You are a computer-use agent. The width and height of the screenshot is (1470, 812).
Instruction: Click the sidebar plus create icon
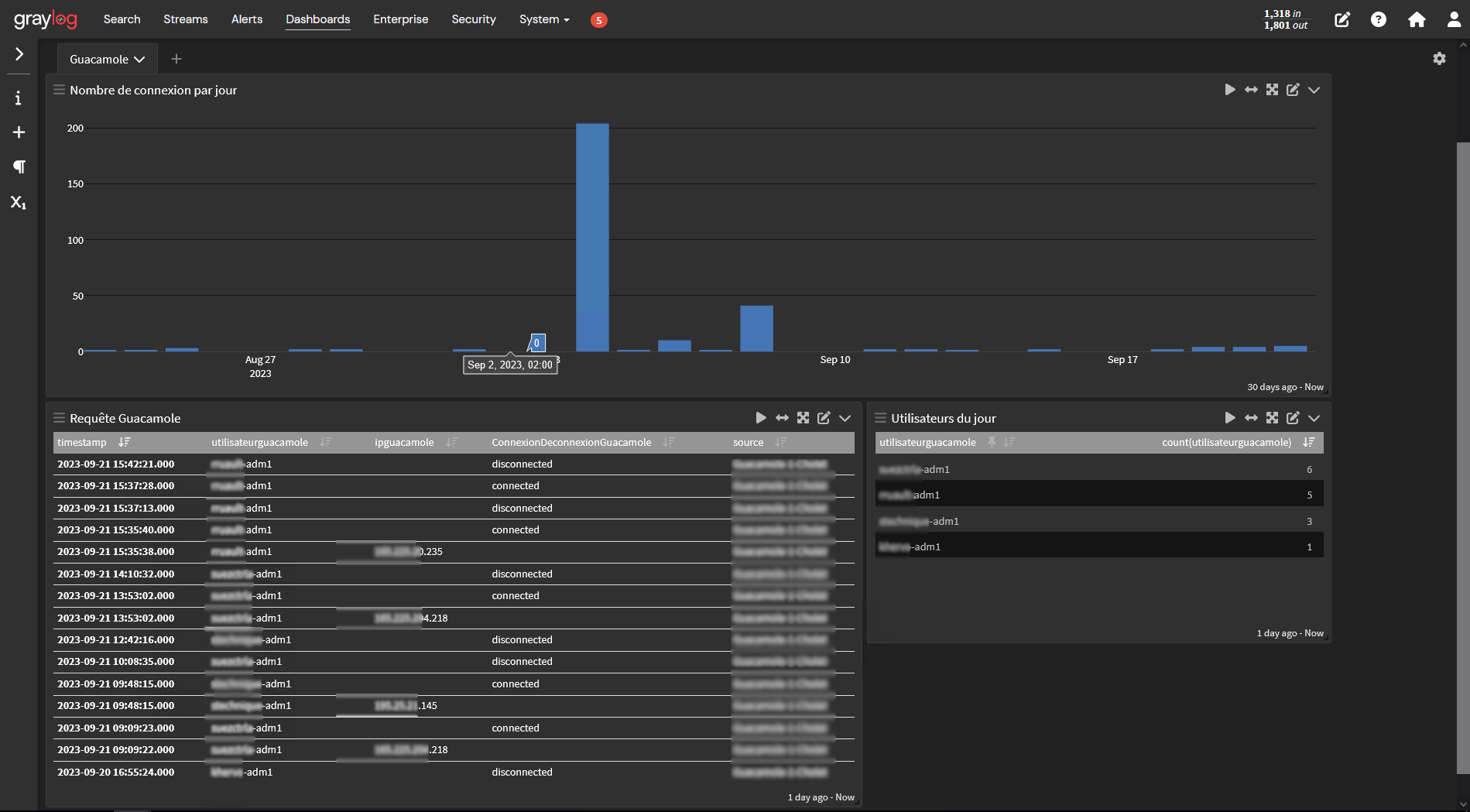coord(19,132)
